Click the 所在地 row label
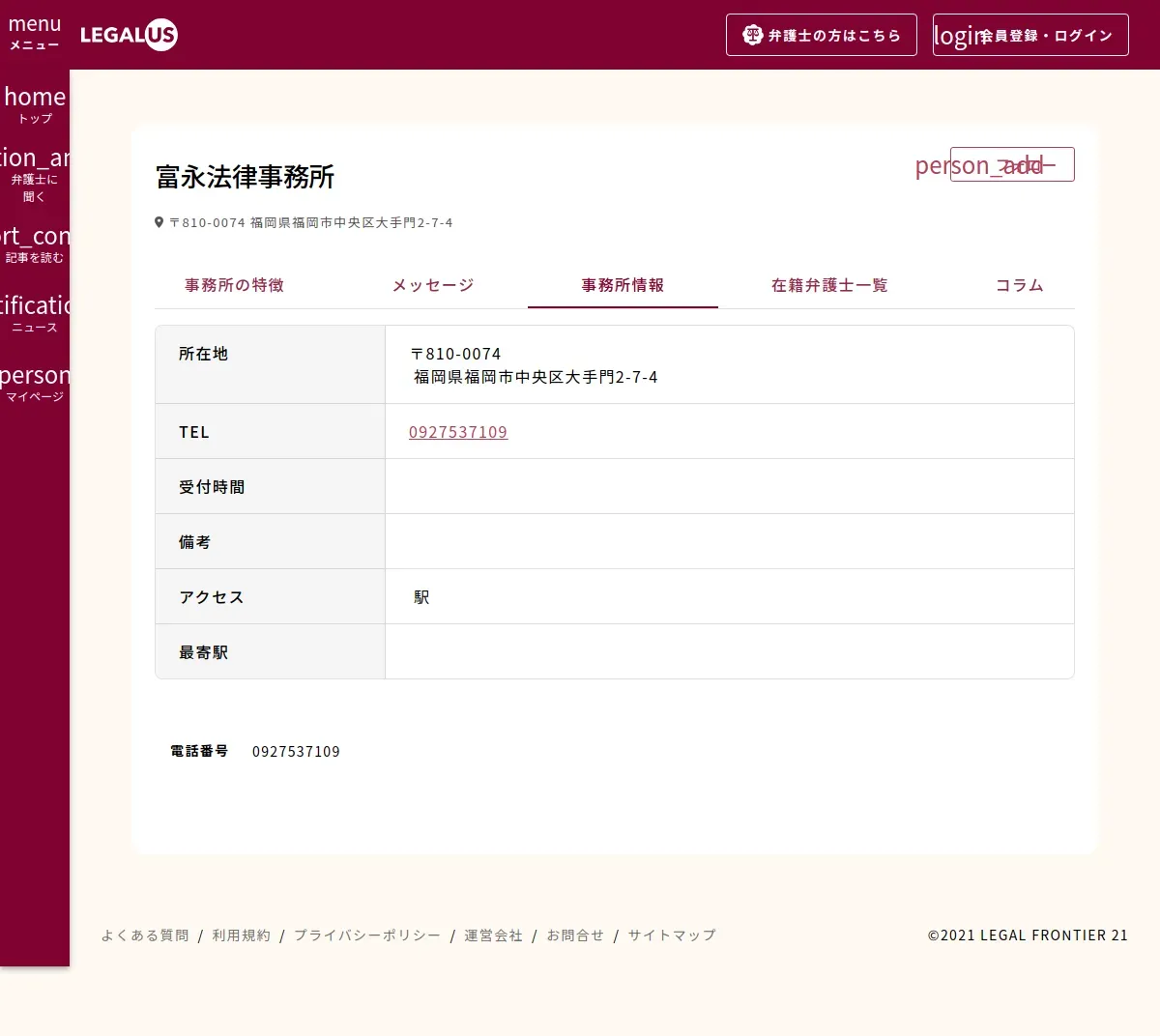1160x1036 pixels. (x=204, y=354)
